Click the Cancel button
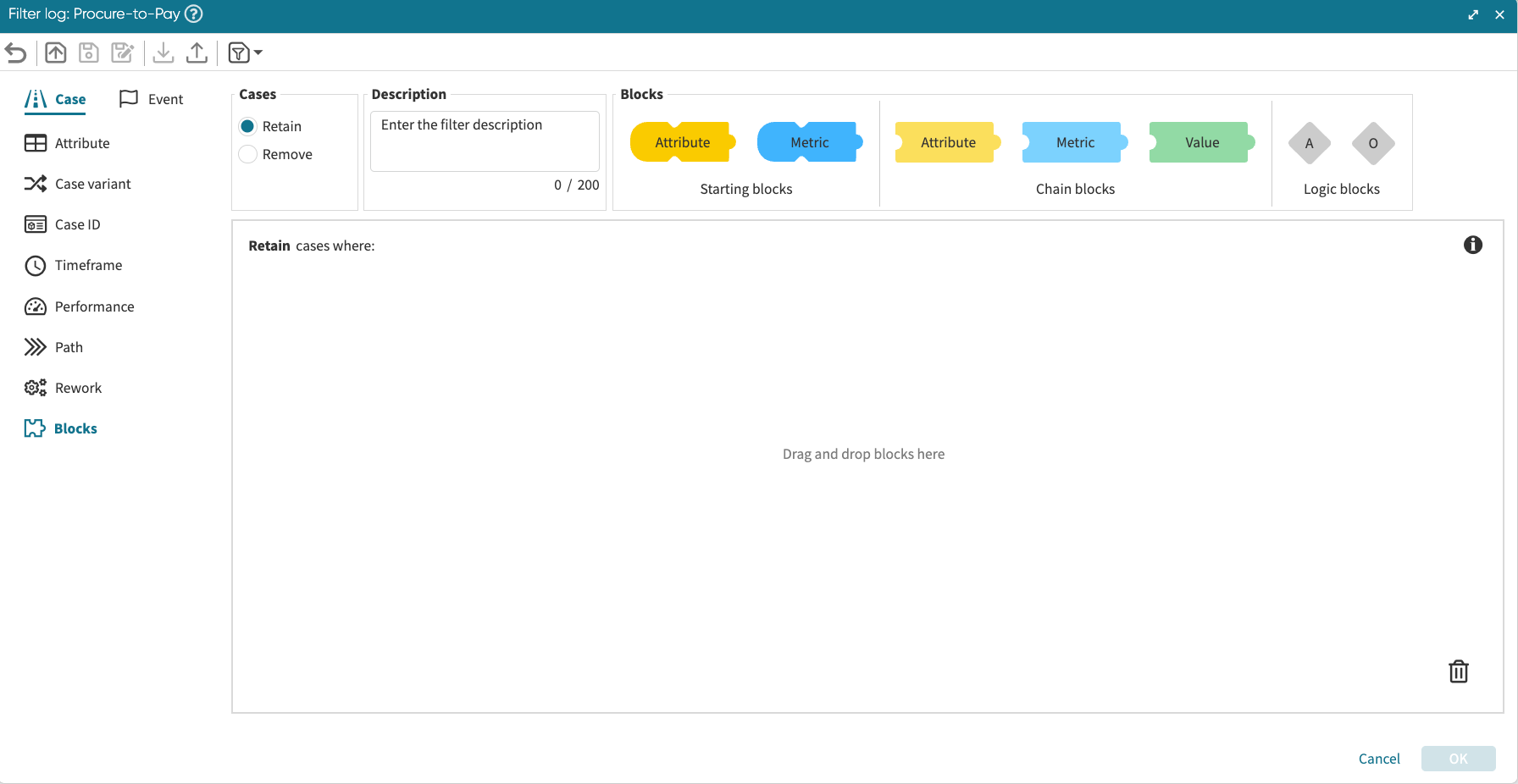Viewport: 1518px width, 784px height. [x=1378, y=759]
